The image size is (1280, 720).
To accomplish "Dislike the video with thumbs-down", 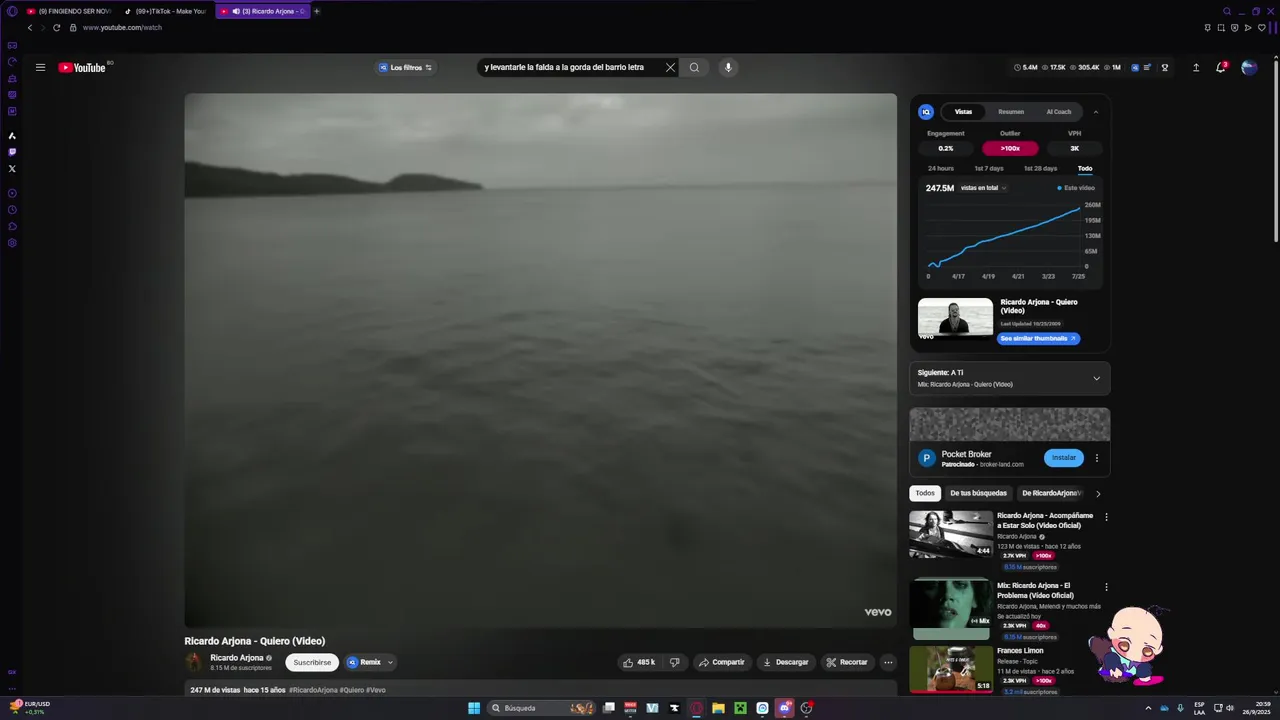I will click(674, 662).
